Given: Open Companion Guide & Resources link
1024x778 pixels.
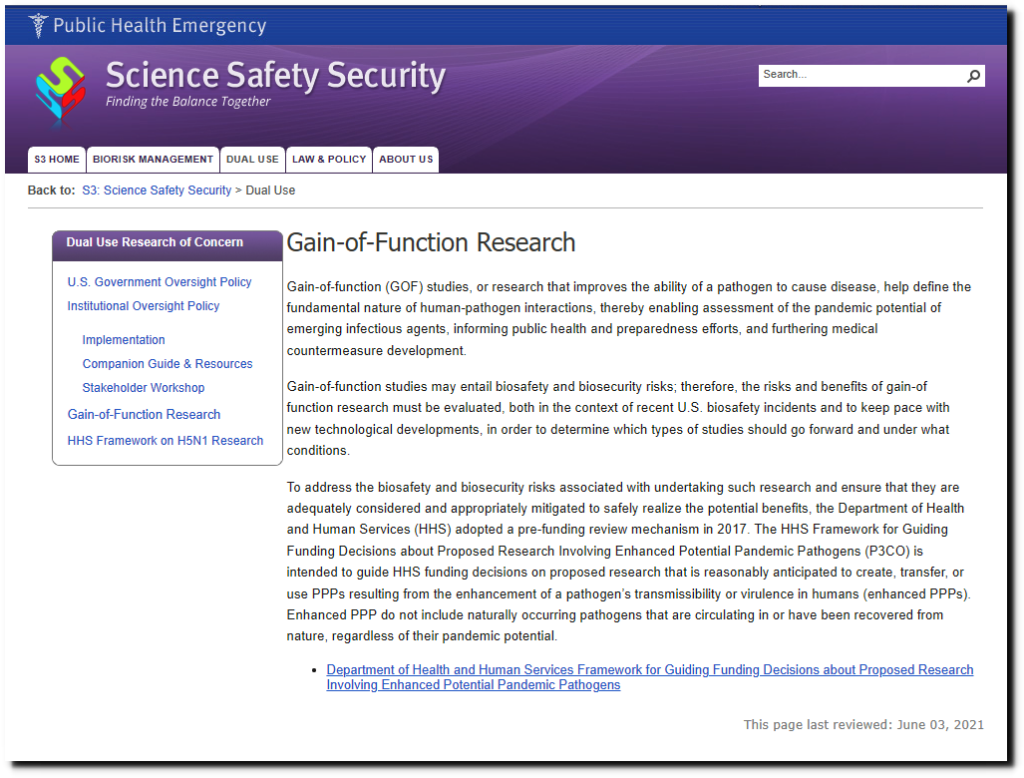Looking at the screenshot, I should pyautogui.click(x=167, y=364).
